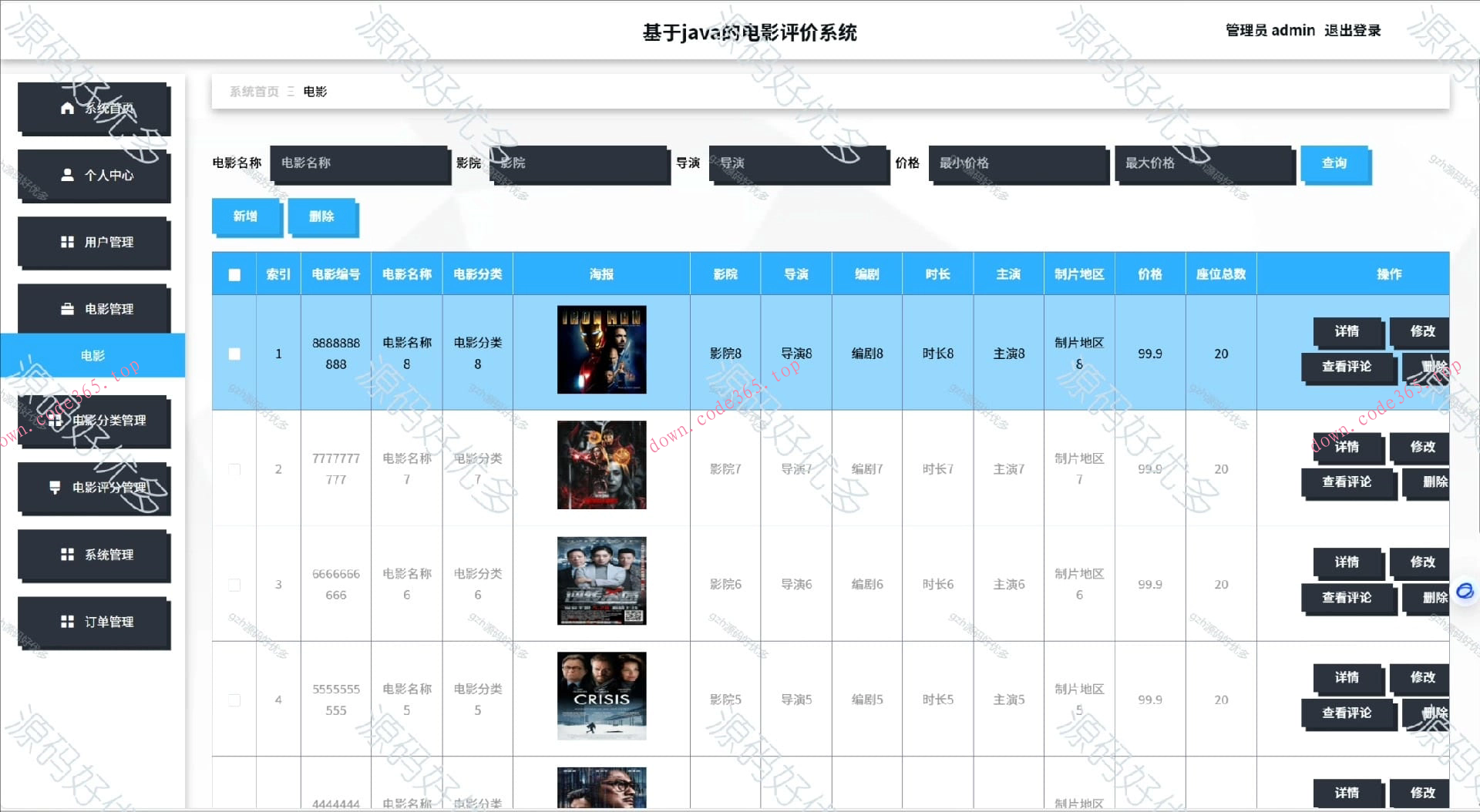Click 退出登录 to log out

coord(1352,30)
